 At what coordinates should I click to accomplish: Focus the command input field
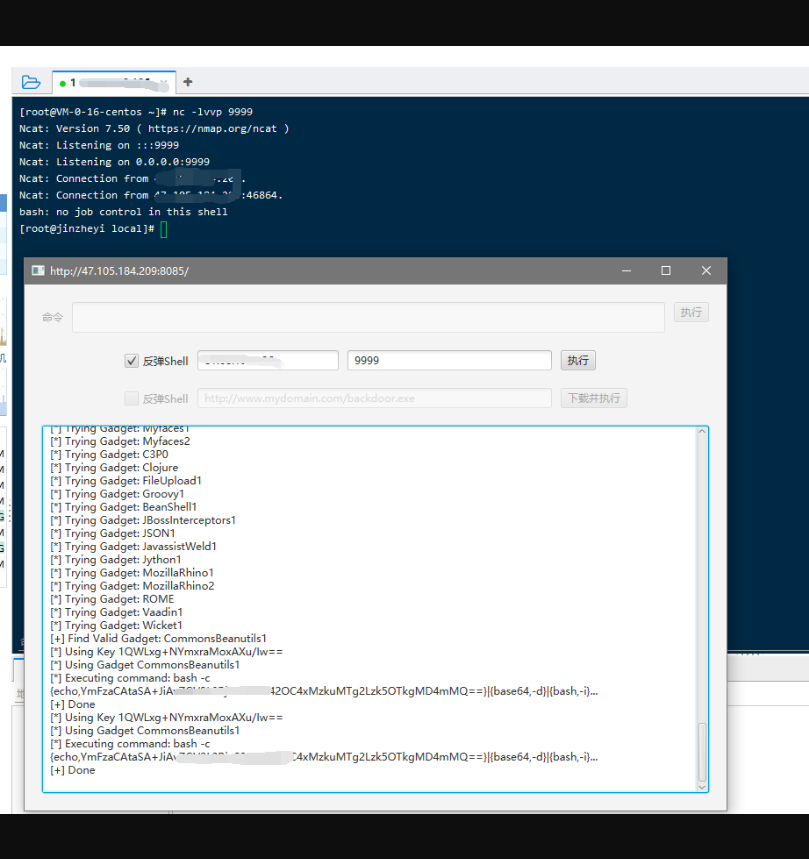coord(368,317)
